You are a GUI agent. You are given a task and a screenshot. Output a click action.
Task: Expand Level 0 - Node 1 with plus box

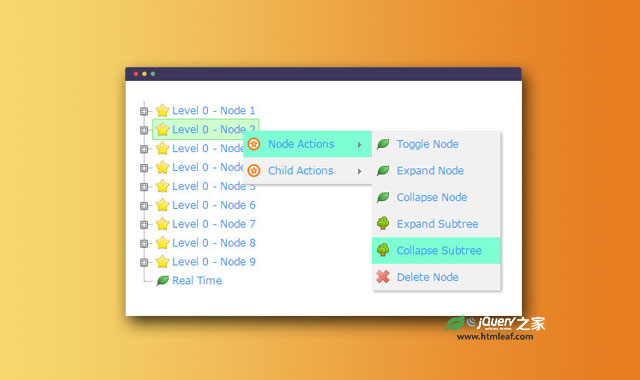coord(144,111)
